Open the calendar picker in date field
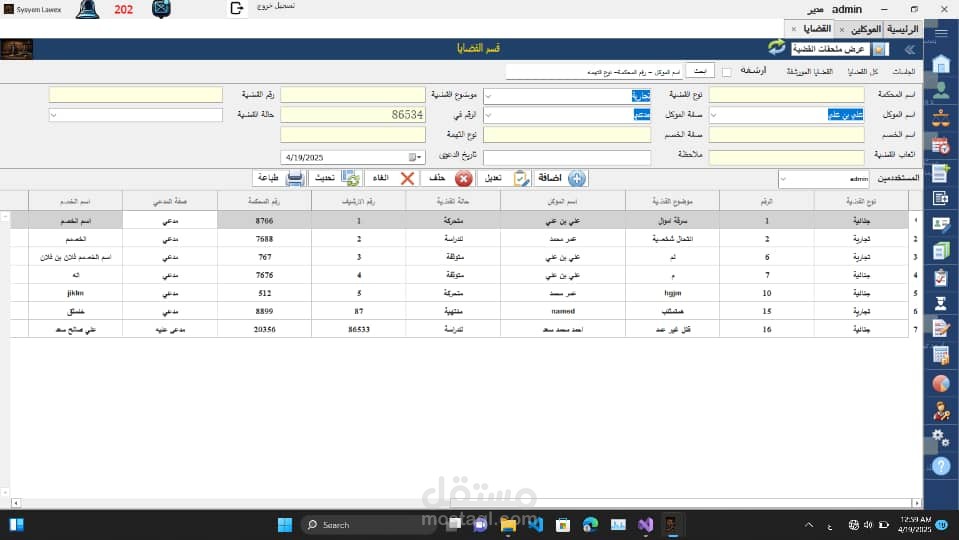 click(x=415, y=157)
